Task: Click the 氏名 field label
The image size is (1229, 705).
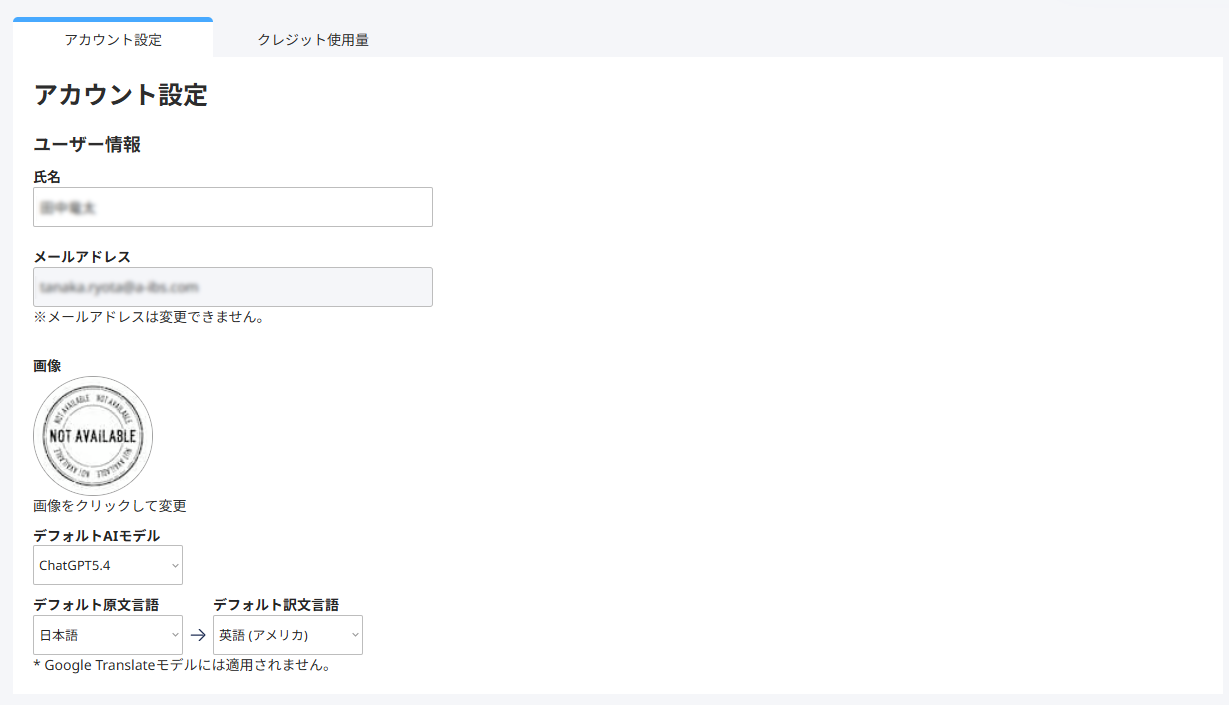Action: (x=47, y=177)
